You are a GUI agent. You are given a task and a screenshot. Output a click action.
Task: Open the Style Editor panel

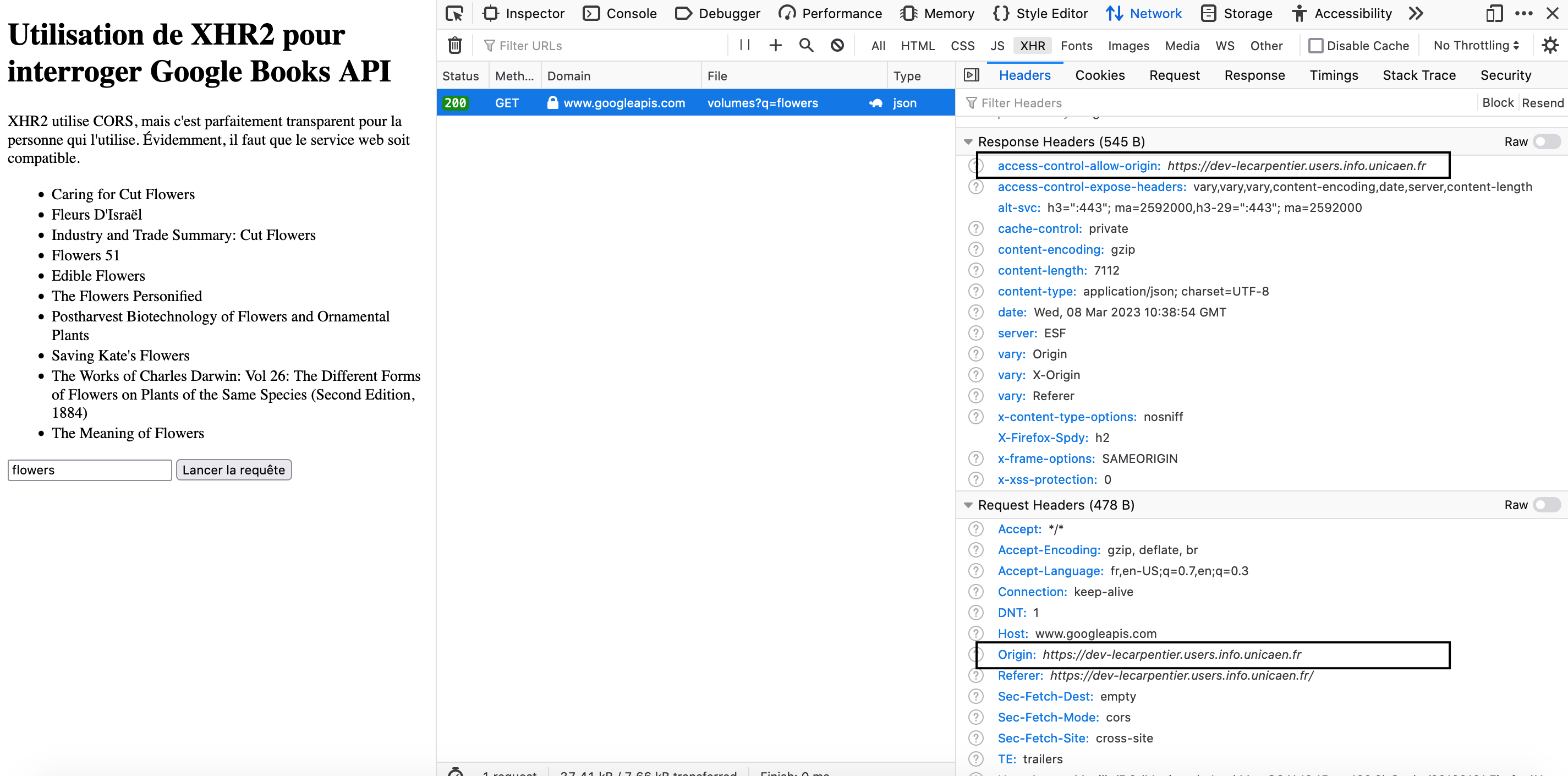[x=1040, y=13]
